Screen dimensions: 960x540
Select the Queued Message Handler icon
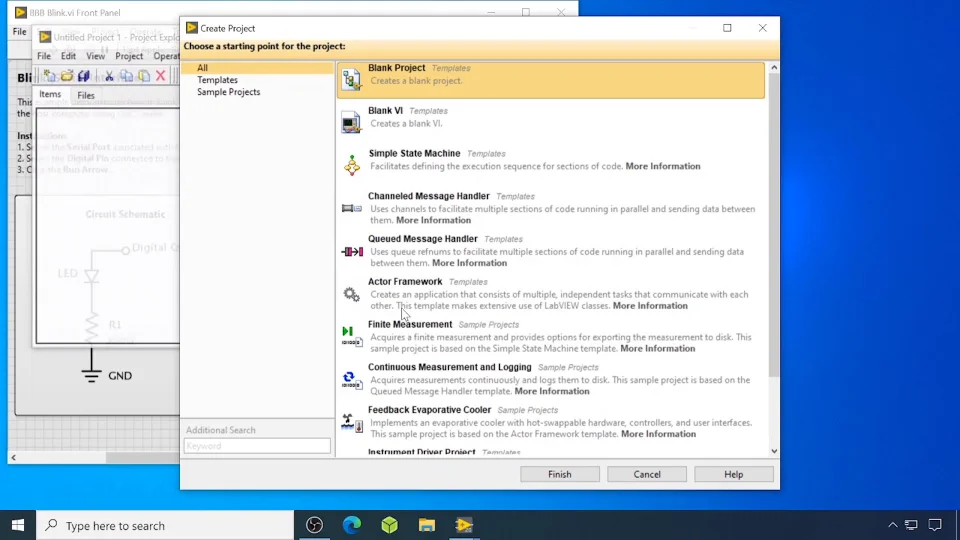tap(352, 251)
